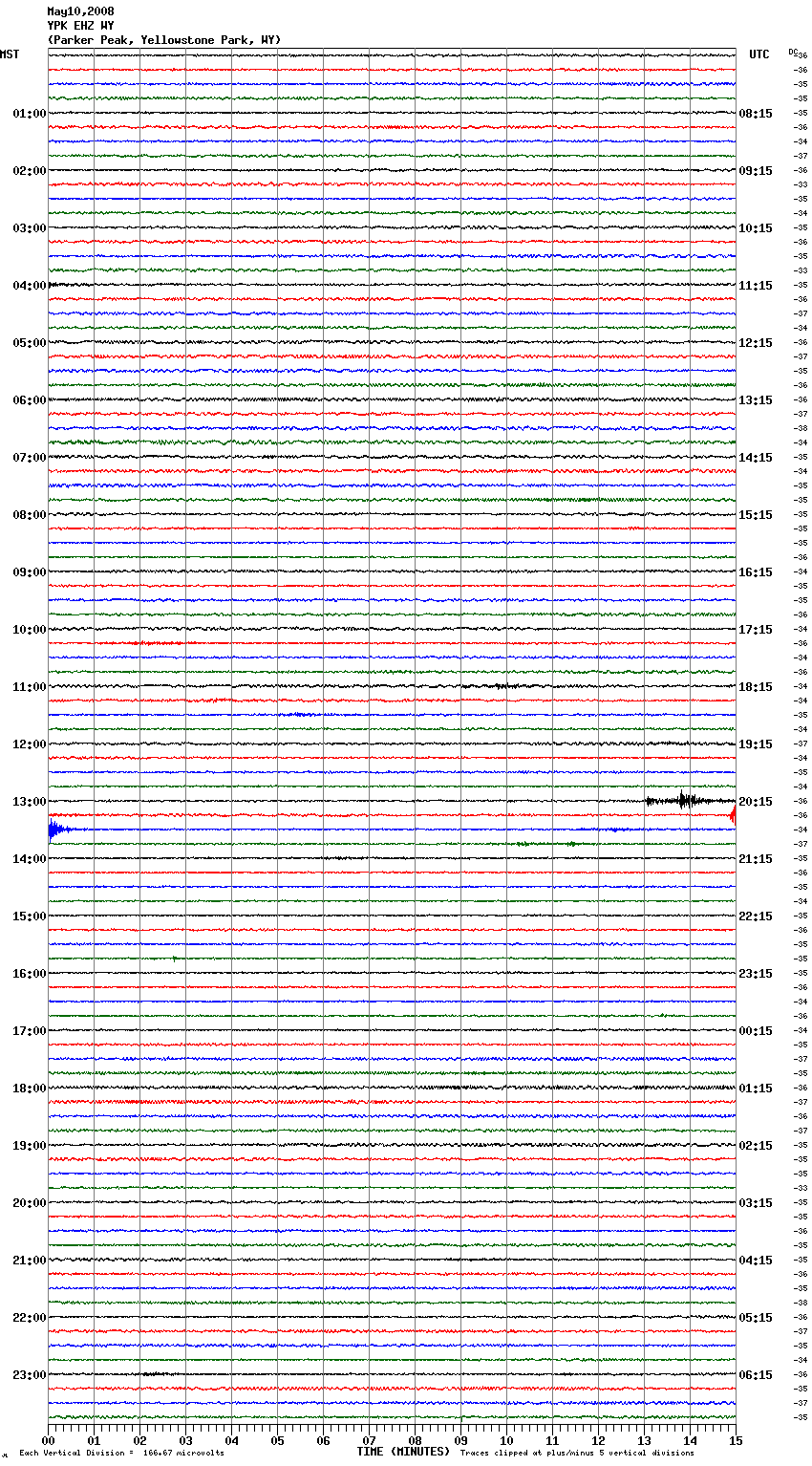
Task: Select the 14:00 MST time label
Action: [x=29, y=859]
